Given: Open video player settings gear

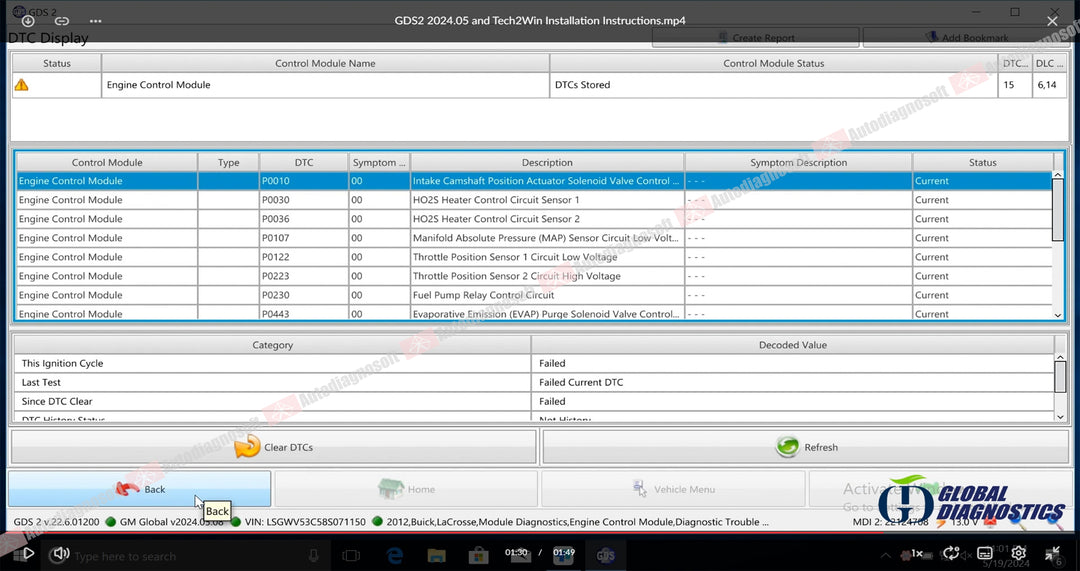Looking at the screenshot, I should (1019, 553).
